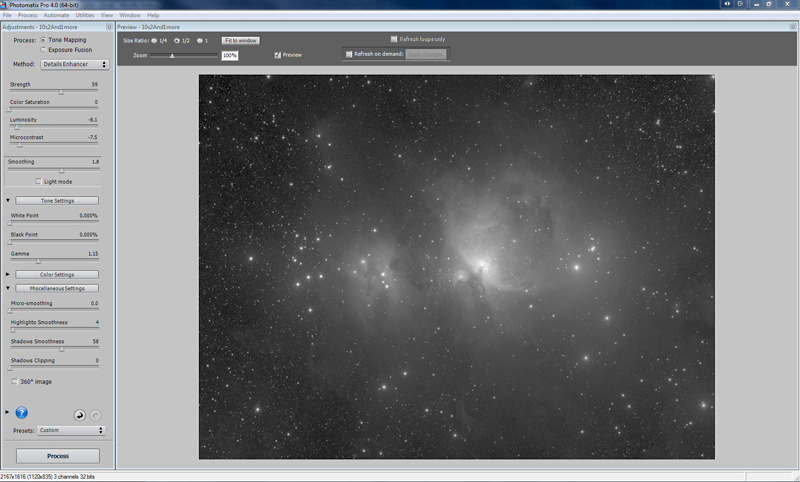Viewport: 800px width, 482px height.
Task: Select the 1/4 size ratio option
Action: pos(154,41)
